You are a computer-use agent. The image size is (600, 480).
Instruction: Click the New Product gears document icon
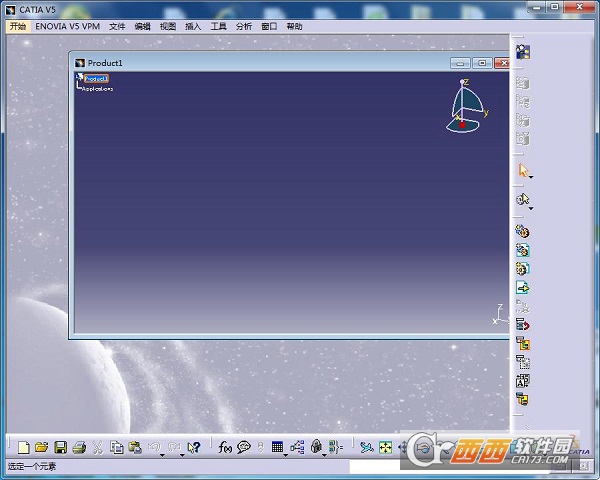click(523, 250)
